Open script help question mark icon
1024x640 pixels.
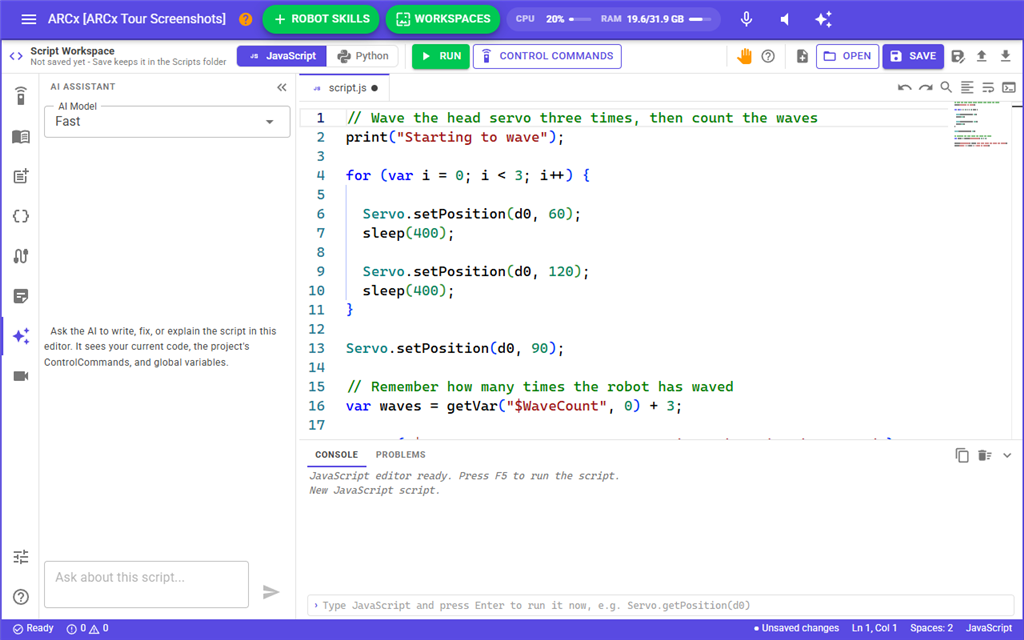[768, 56]
